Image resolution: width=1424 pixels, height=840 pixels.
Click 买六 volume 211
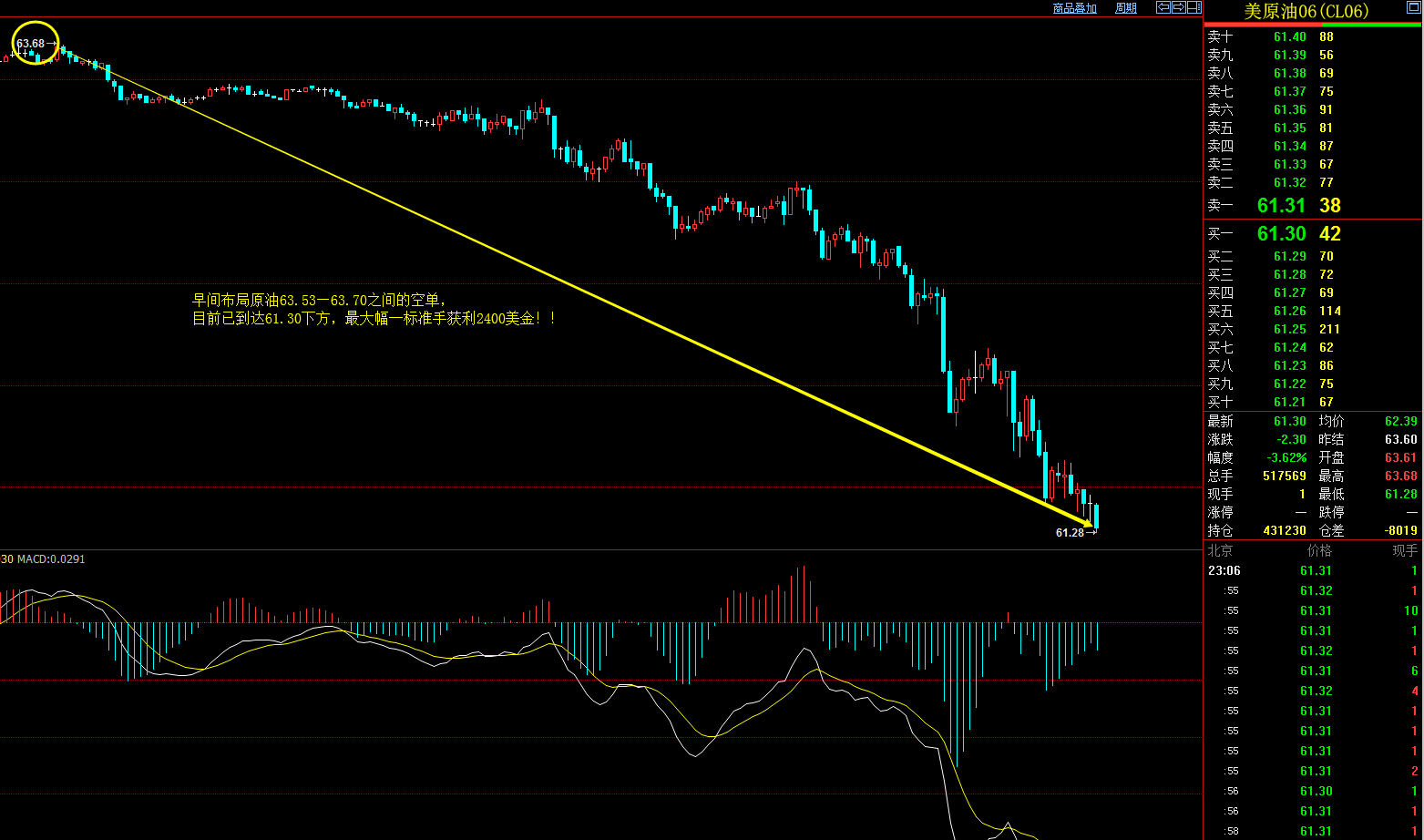[x=1329, y=330]
